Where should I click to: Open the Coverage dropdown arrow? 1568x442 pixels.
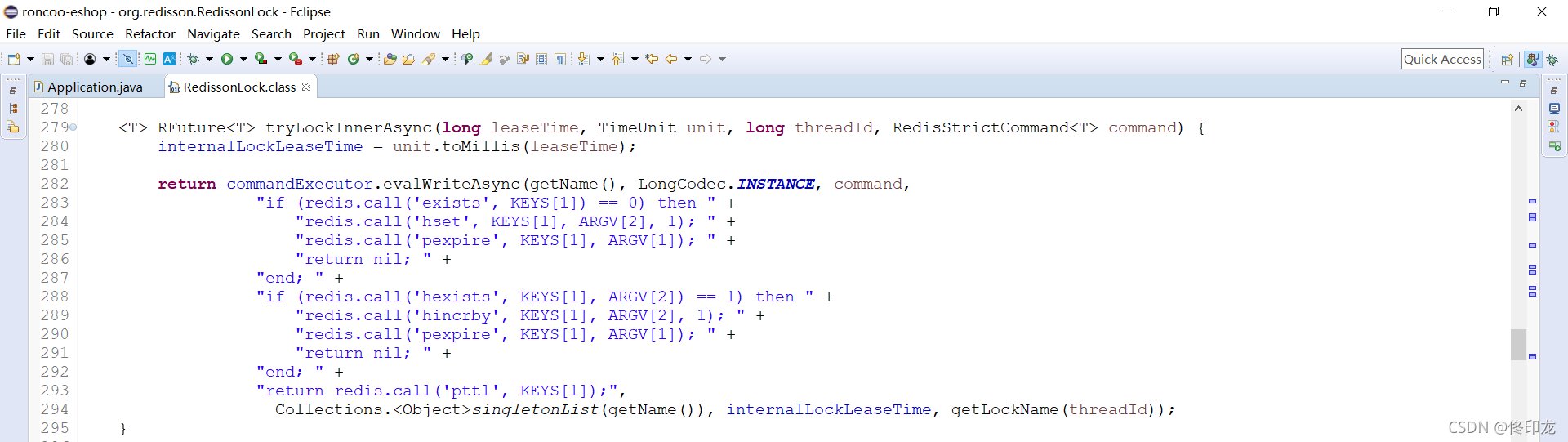tap(278, 59)
